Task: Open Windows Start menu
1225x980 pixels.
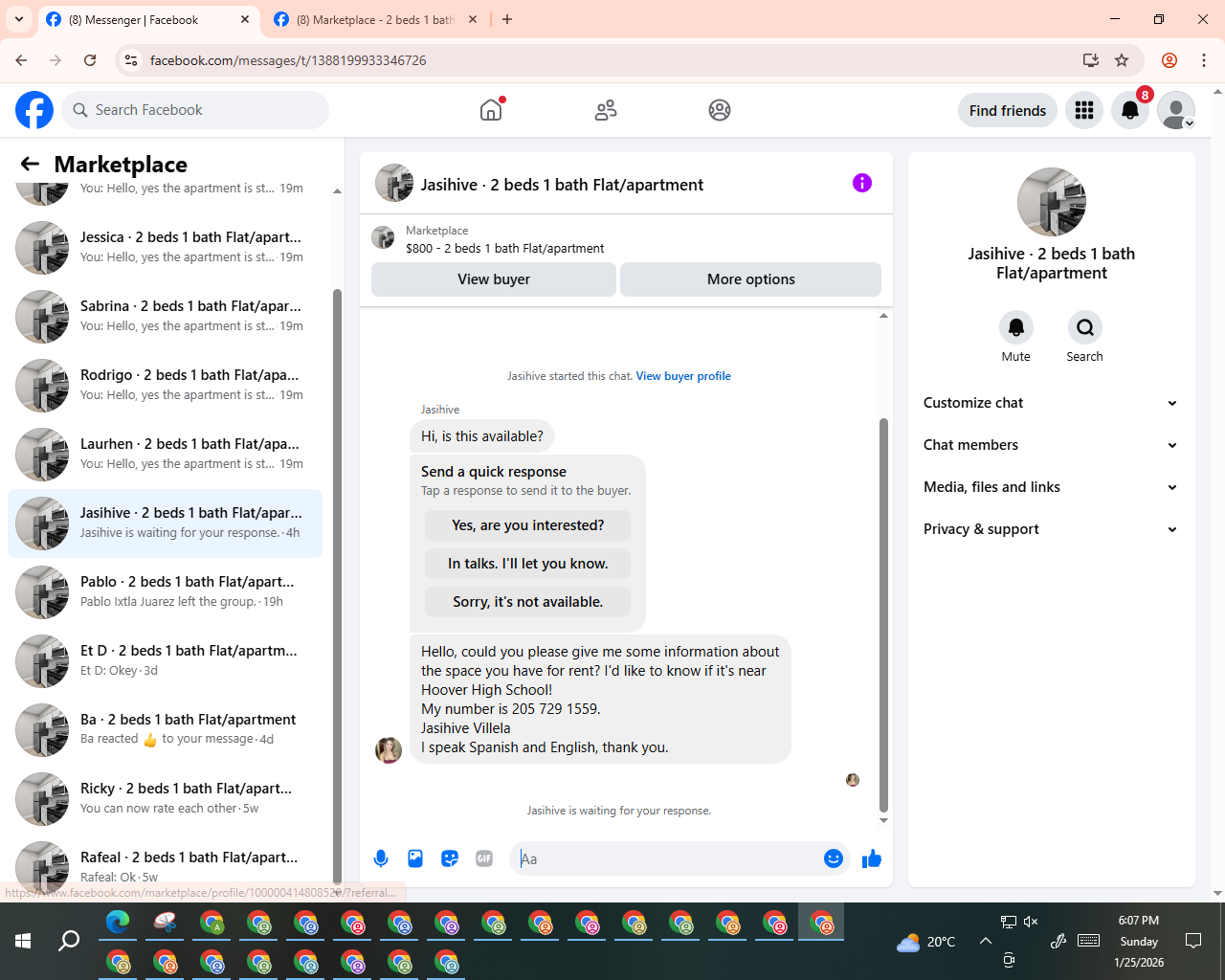Action: [23, 941]
